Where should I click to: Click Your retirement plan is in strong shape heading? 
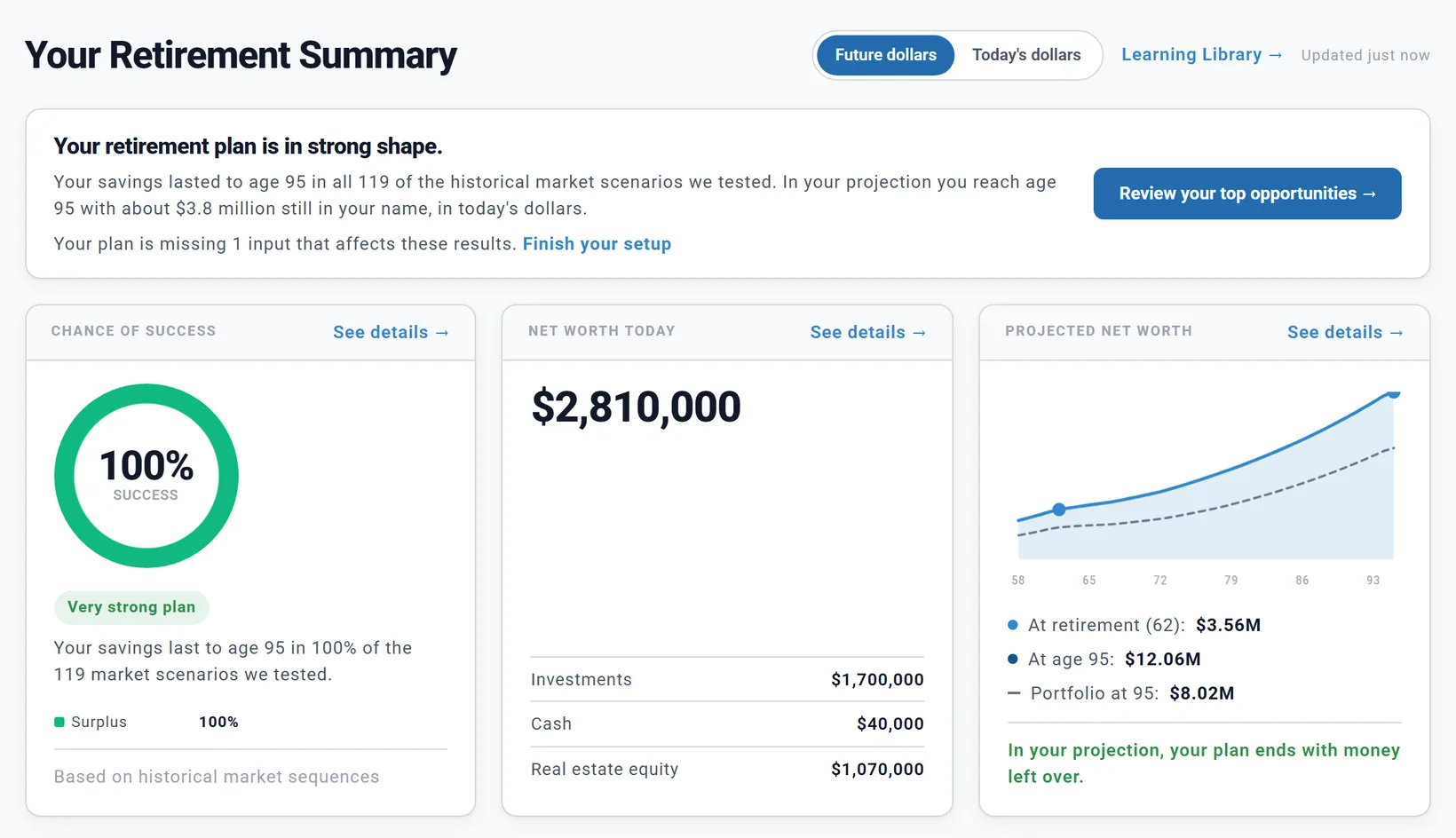coord(248,146)
